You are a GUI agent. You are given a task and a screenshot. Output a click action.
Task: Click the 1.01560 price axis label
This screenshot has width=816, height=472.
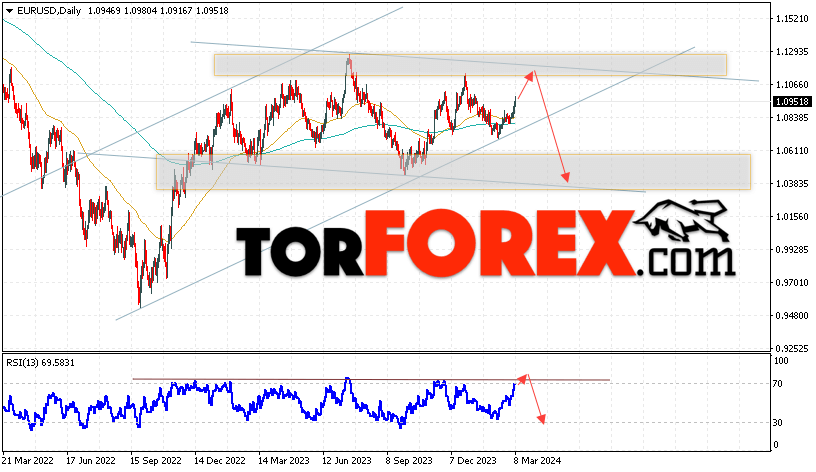tap(792, 216)
